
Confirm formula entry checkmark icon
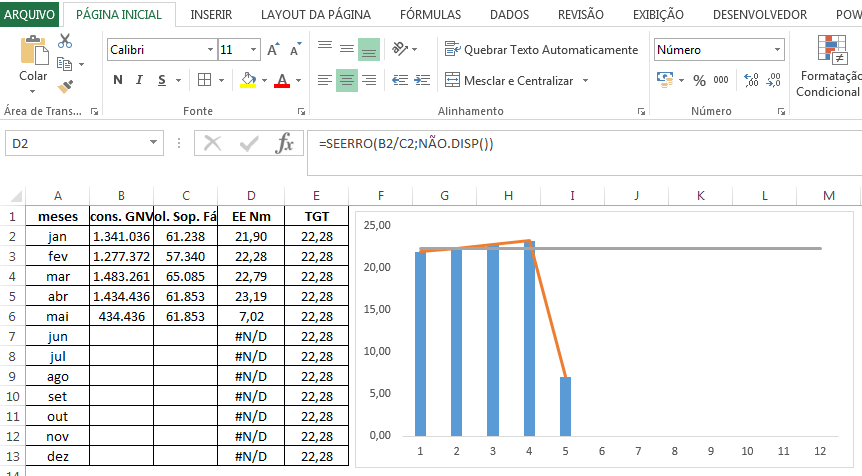click(x=249, y=144)
